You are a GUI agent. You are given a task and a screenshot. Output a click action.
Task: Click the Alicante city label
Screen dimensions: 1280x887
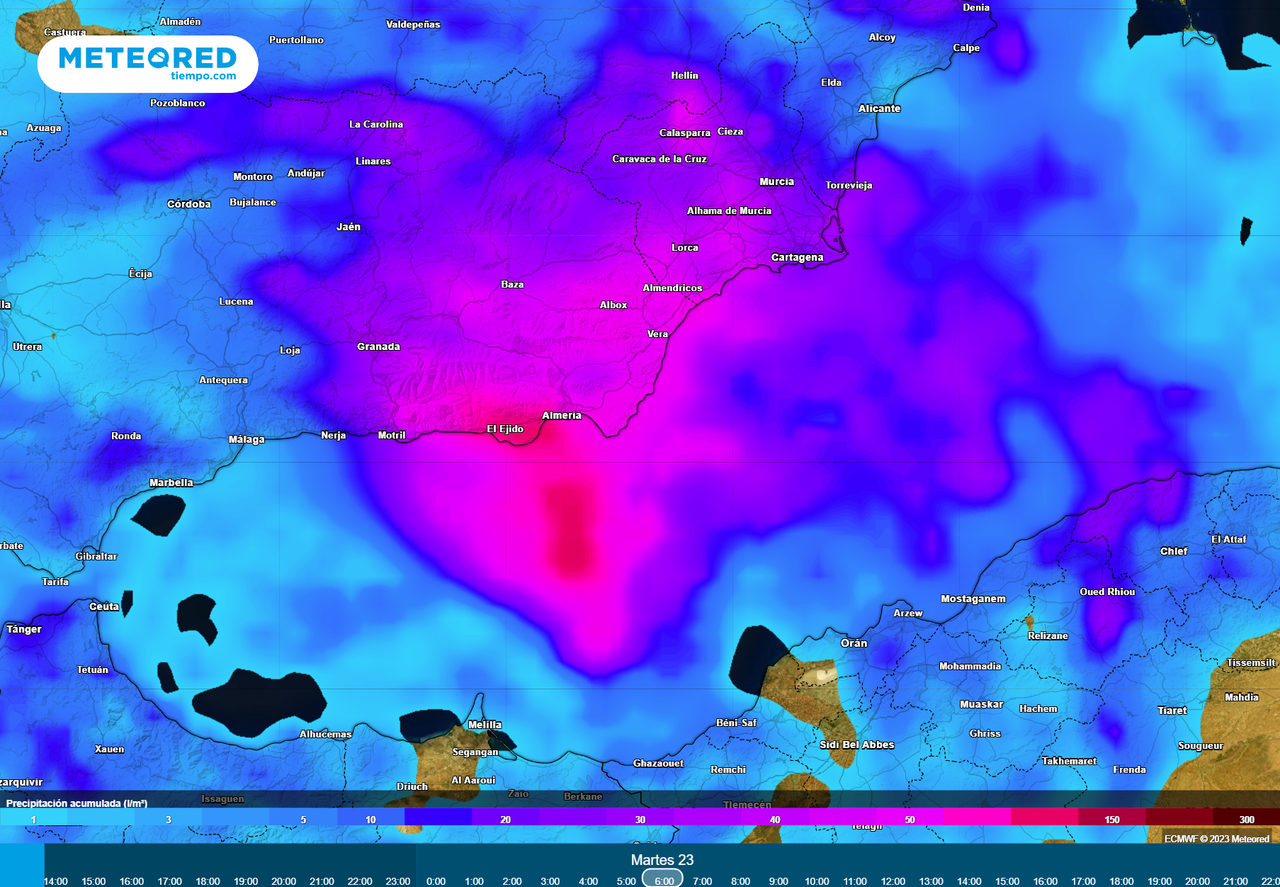(x=879, y=108)
